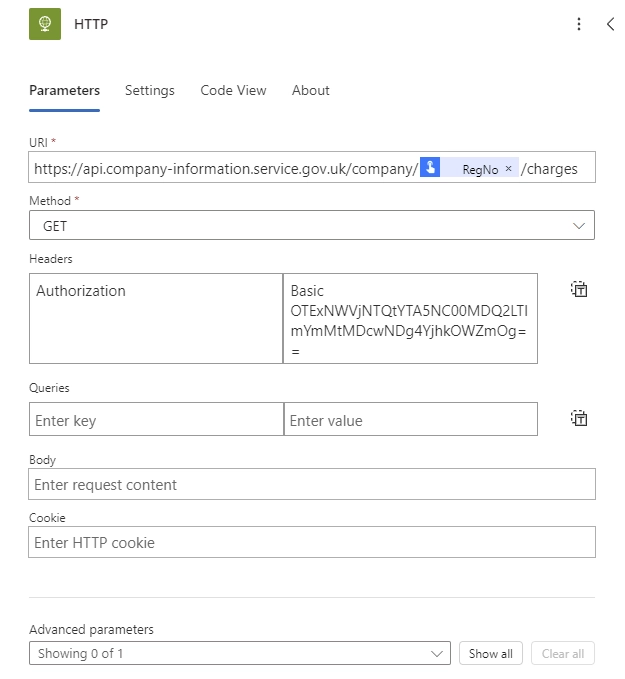Open the Code View tab
625x679 pixels.
click(x=233, y=91)
